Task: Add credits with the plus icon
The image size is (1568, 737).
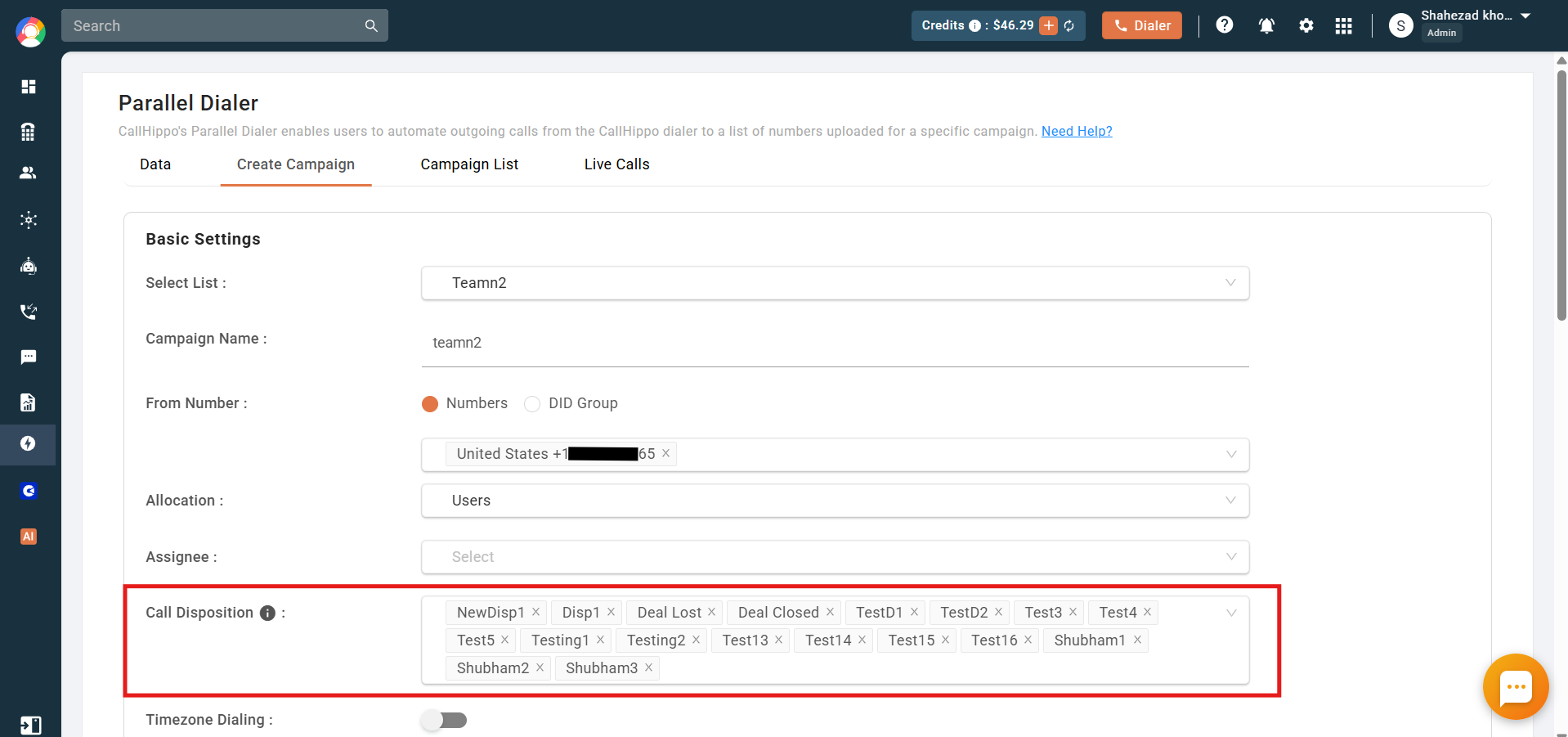Action: pos(1048,25)
